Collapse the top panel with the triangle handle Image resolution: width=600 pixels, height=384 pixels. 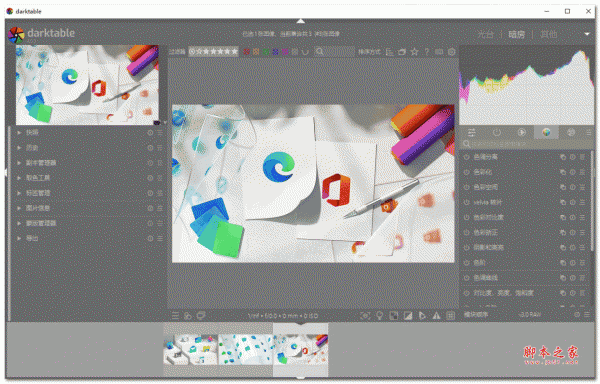(x=301, y=21)
